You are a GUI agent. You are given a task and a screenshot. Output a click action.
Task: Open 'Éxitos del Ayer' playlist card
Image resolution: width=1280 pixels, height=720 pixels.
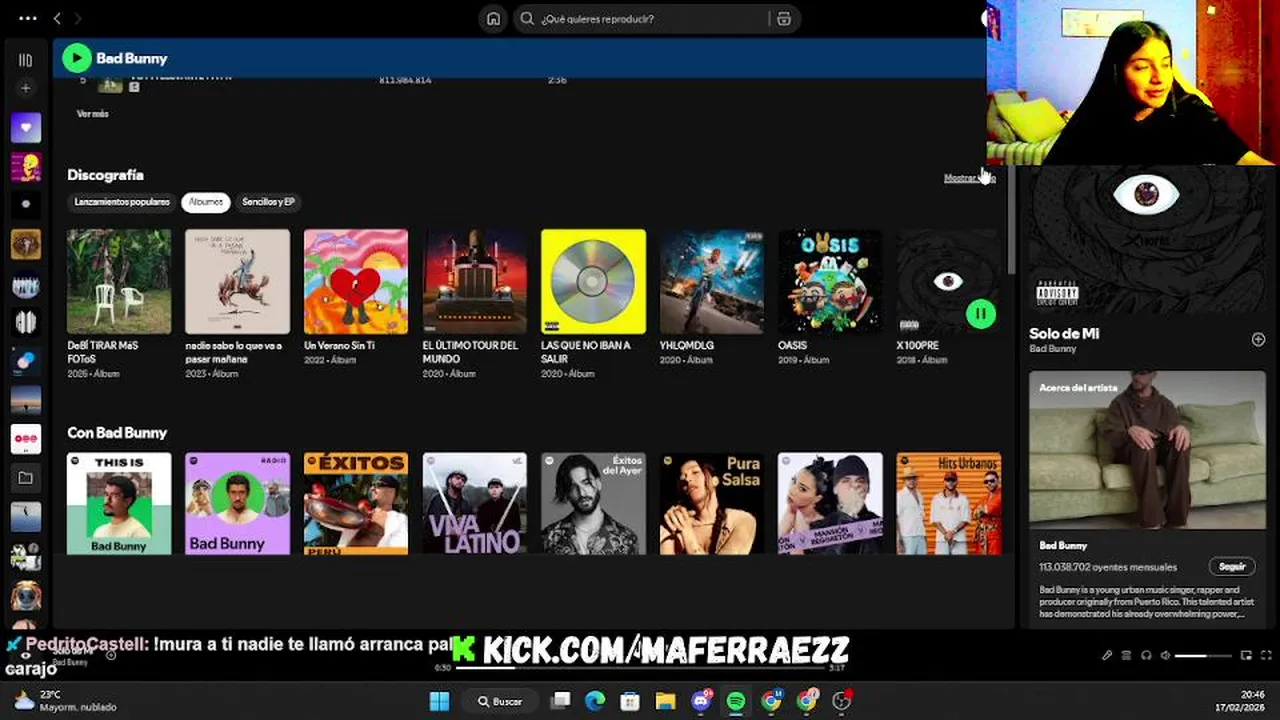tap(593, 503)
